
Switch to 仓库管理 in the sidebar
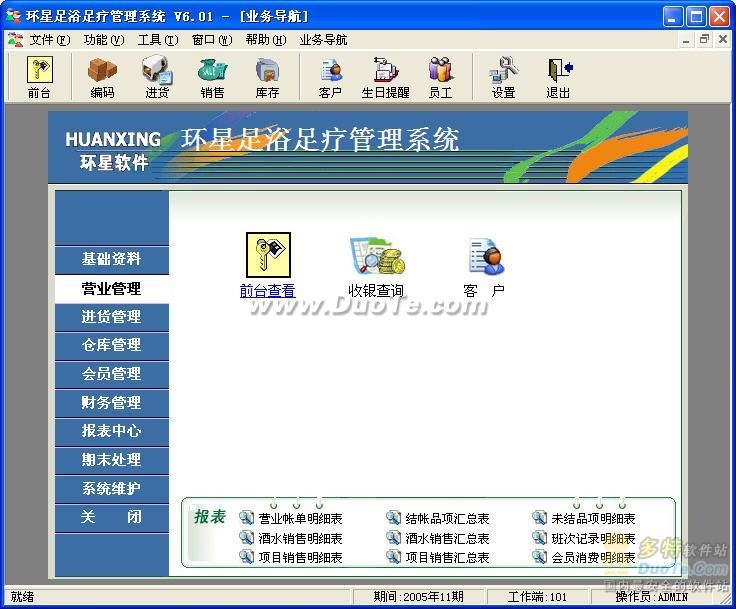[112, 346]
